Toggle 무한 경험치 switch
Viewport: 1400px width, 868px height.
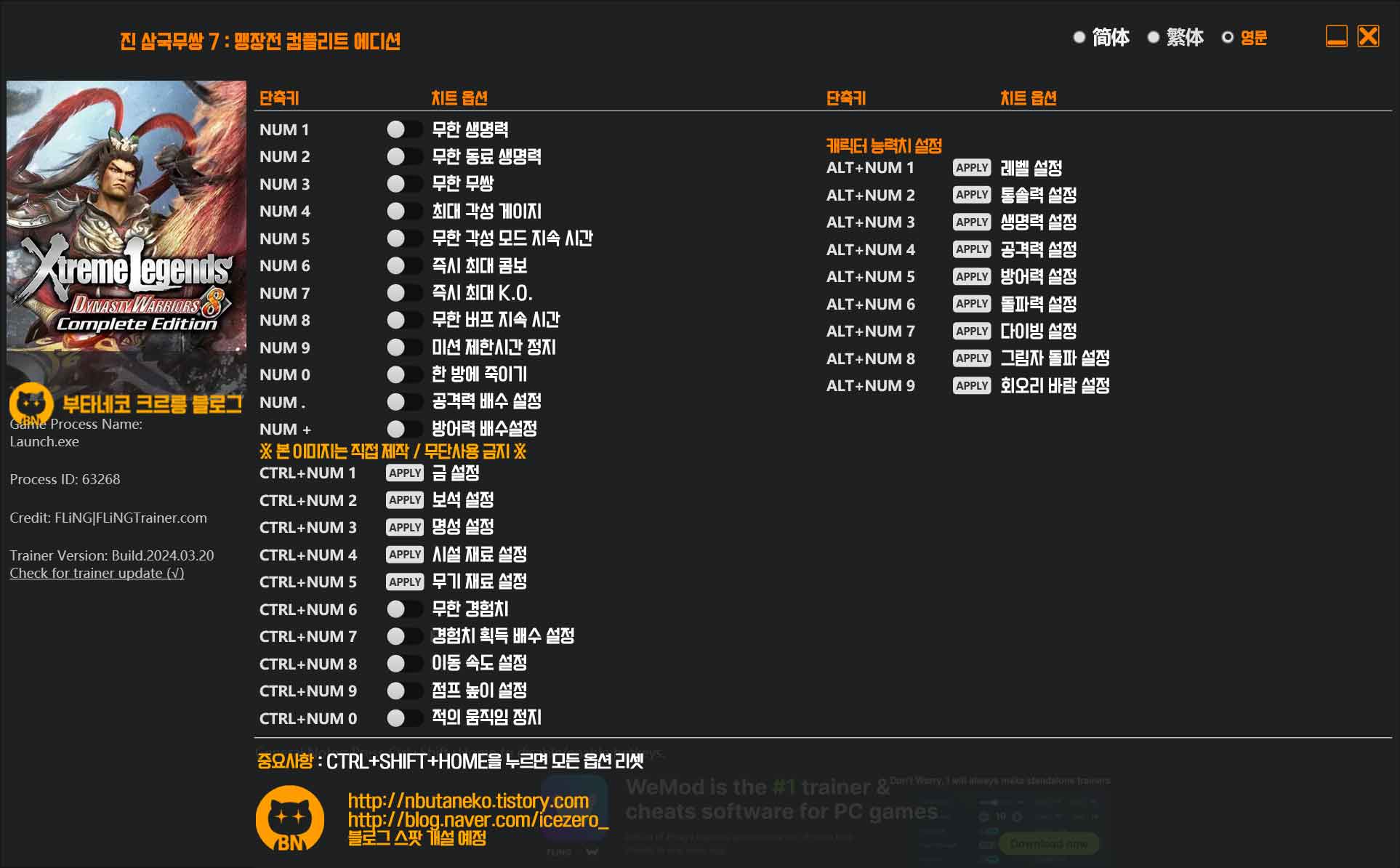404,609
